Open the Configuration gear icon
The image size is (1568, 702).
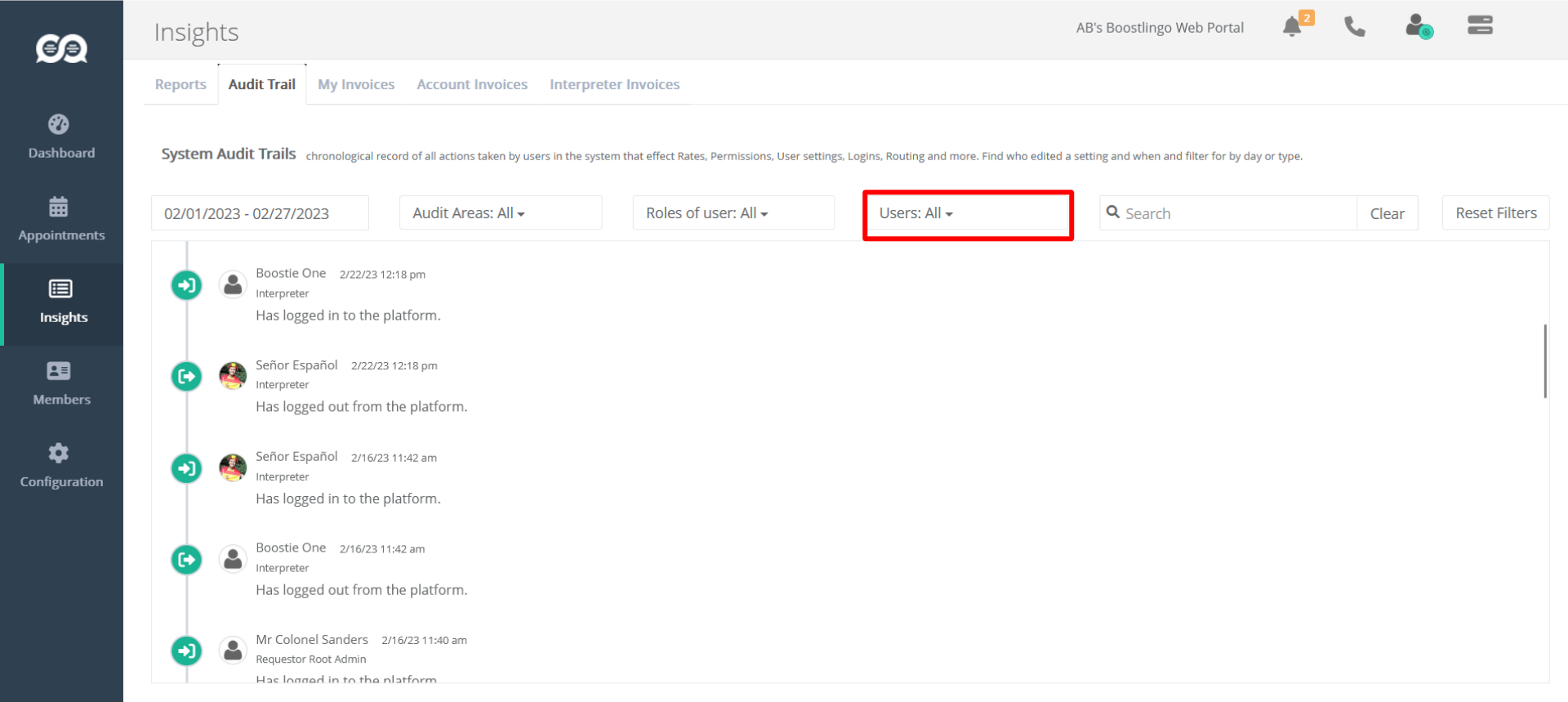click(59, 453)
